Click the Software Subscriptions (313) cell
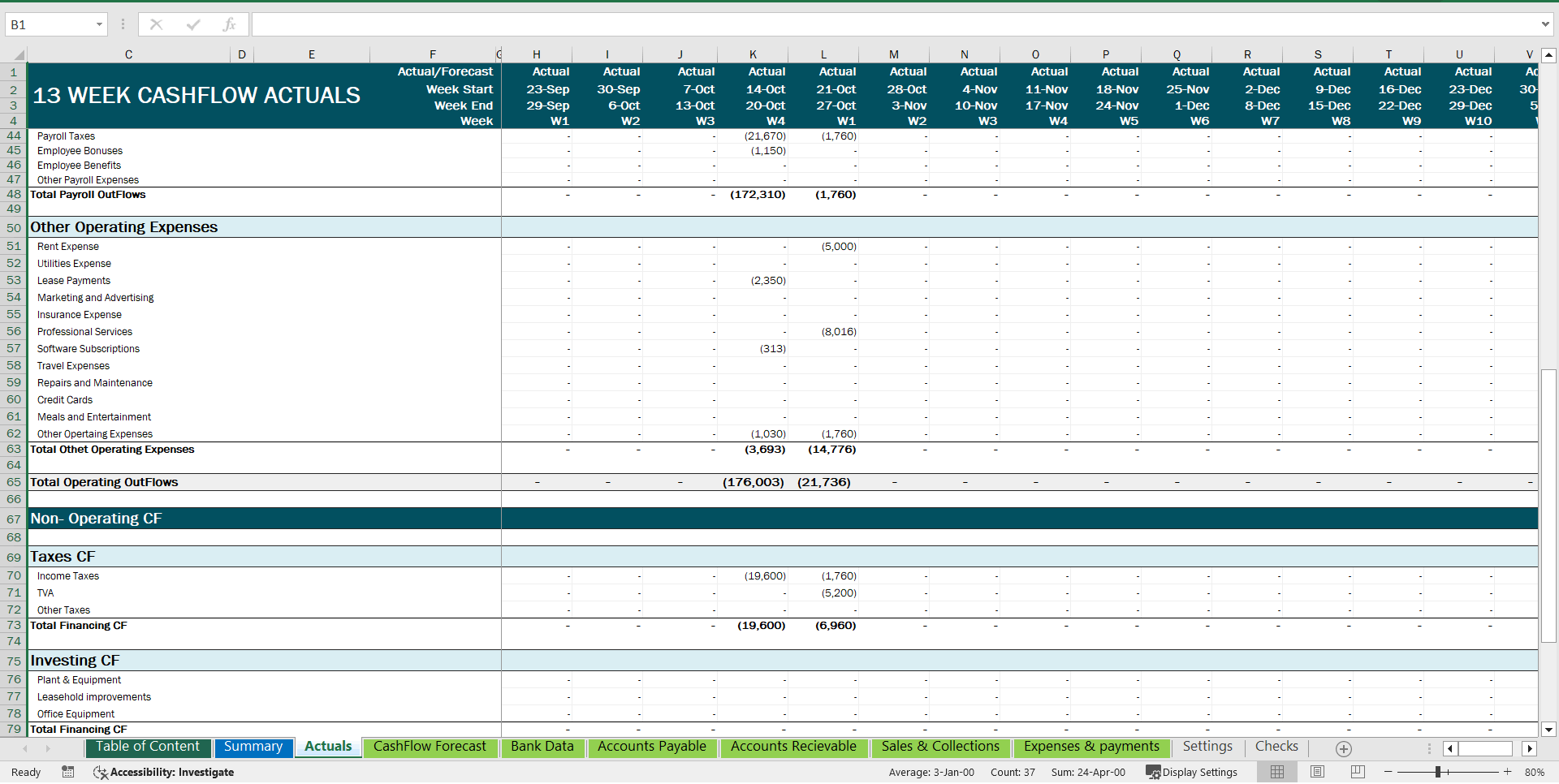Viewport: 1559px width, 784px height. (772, 349)
